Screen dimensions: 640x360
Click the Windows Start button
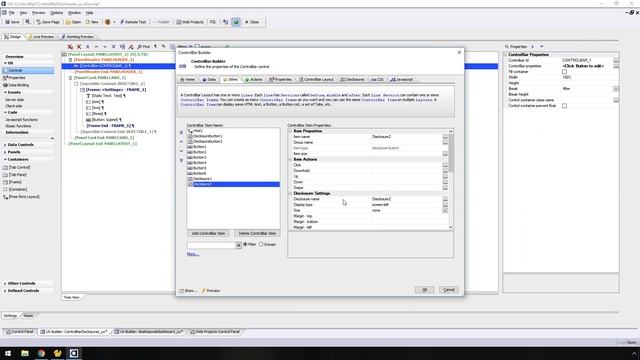click(8, 353)
